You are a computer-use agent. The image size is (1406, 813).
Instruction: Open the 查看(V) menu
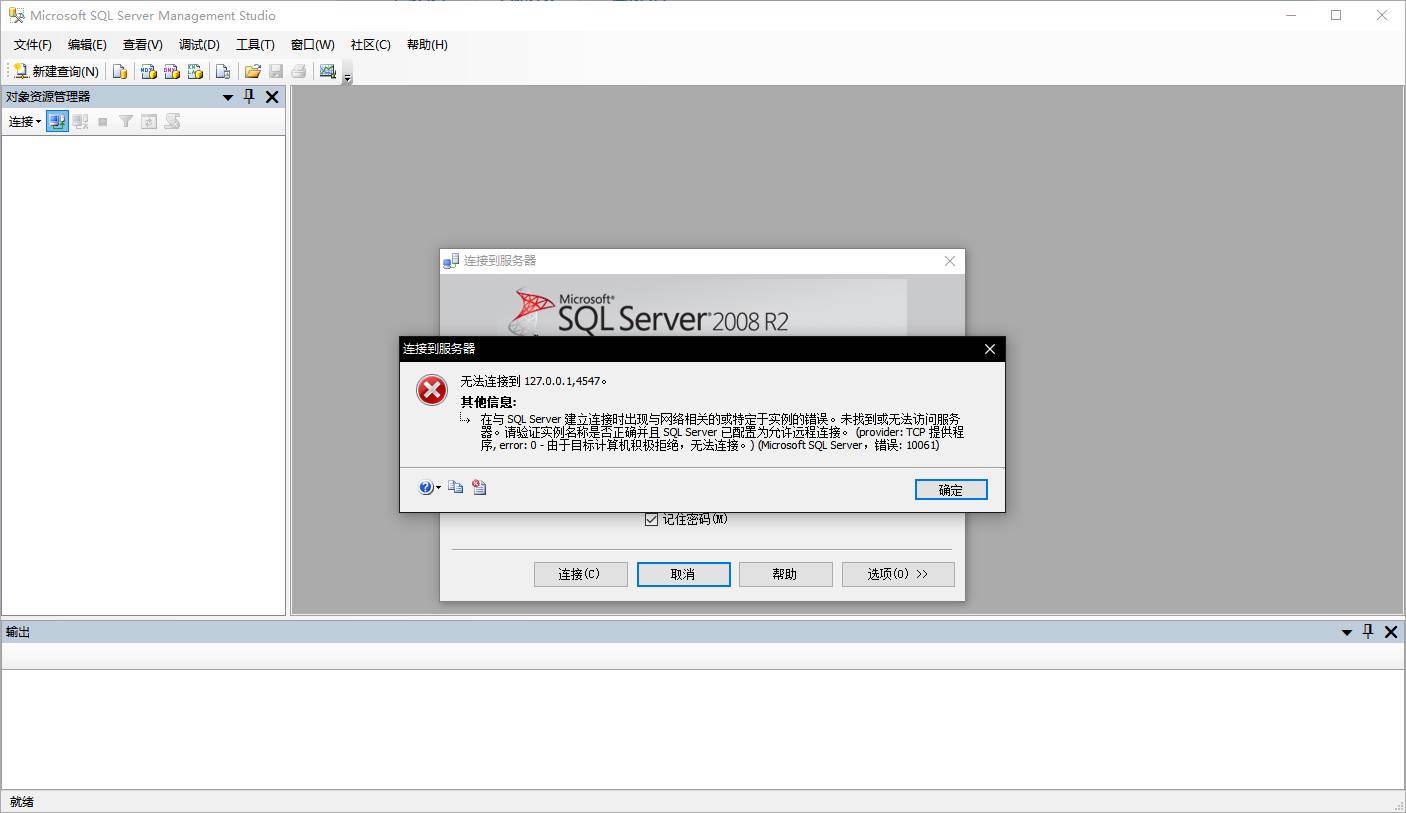pos(142,44)
